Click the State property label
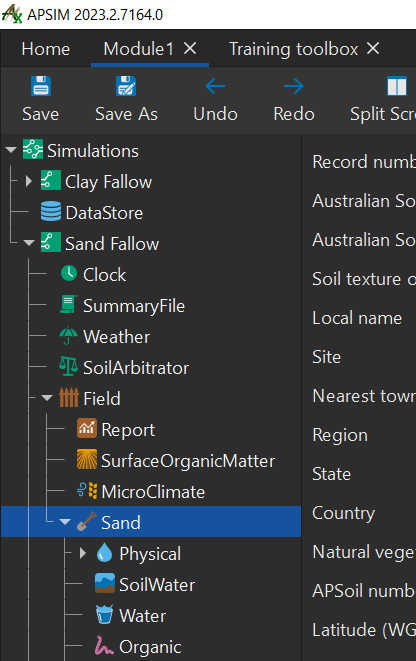This screenshot has width=416, height=661. click(x=332, y=474)
